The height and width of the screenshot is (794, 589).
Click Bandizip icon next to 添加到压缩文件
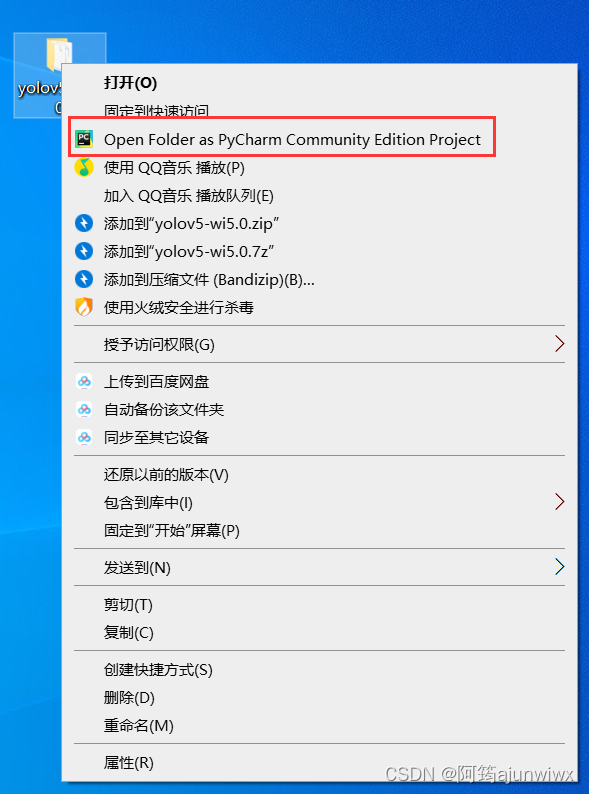coord(84,279)
